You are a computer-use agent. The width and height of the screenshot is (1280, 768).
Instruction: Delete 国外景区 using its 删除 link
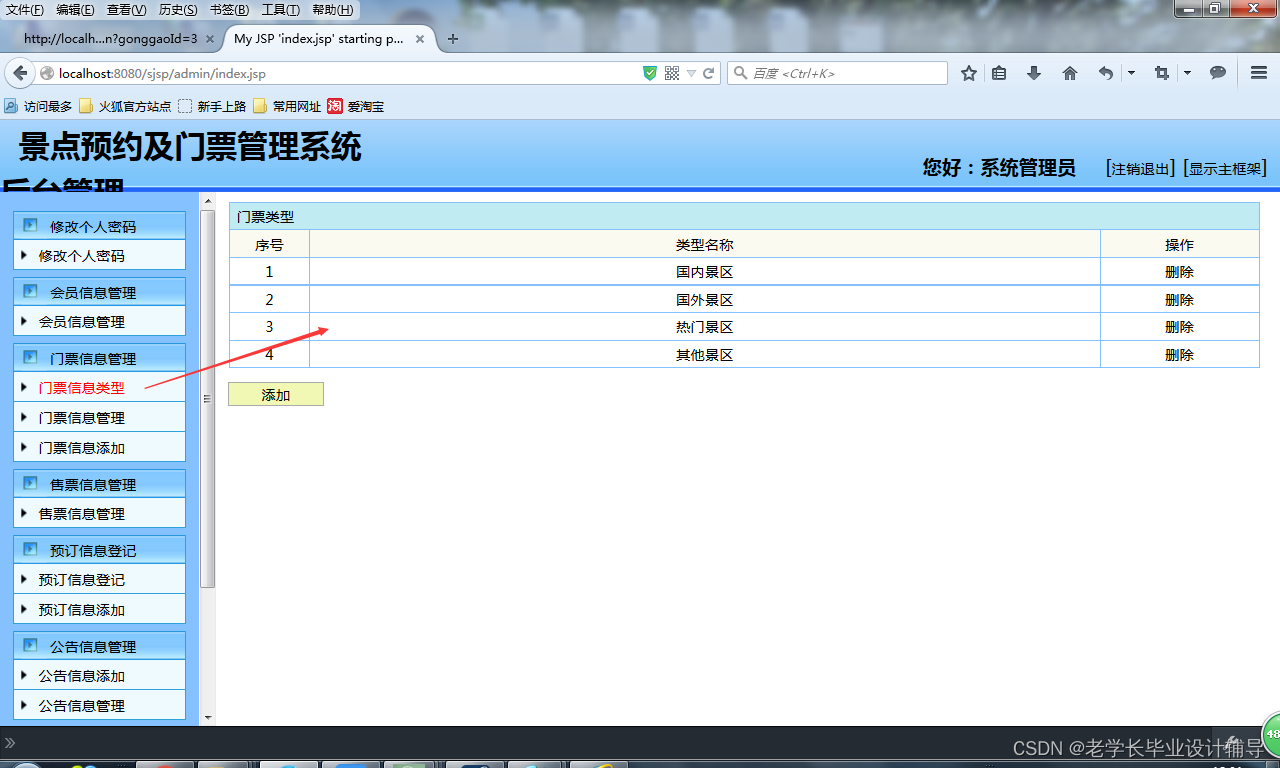click(x=1179, y=298)
